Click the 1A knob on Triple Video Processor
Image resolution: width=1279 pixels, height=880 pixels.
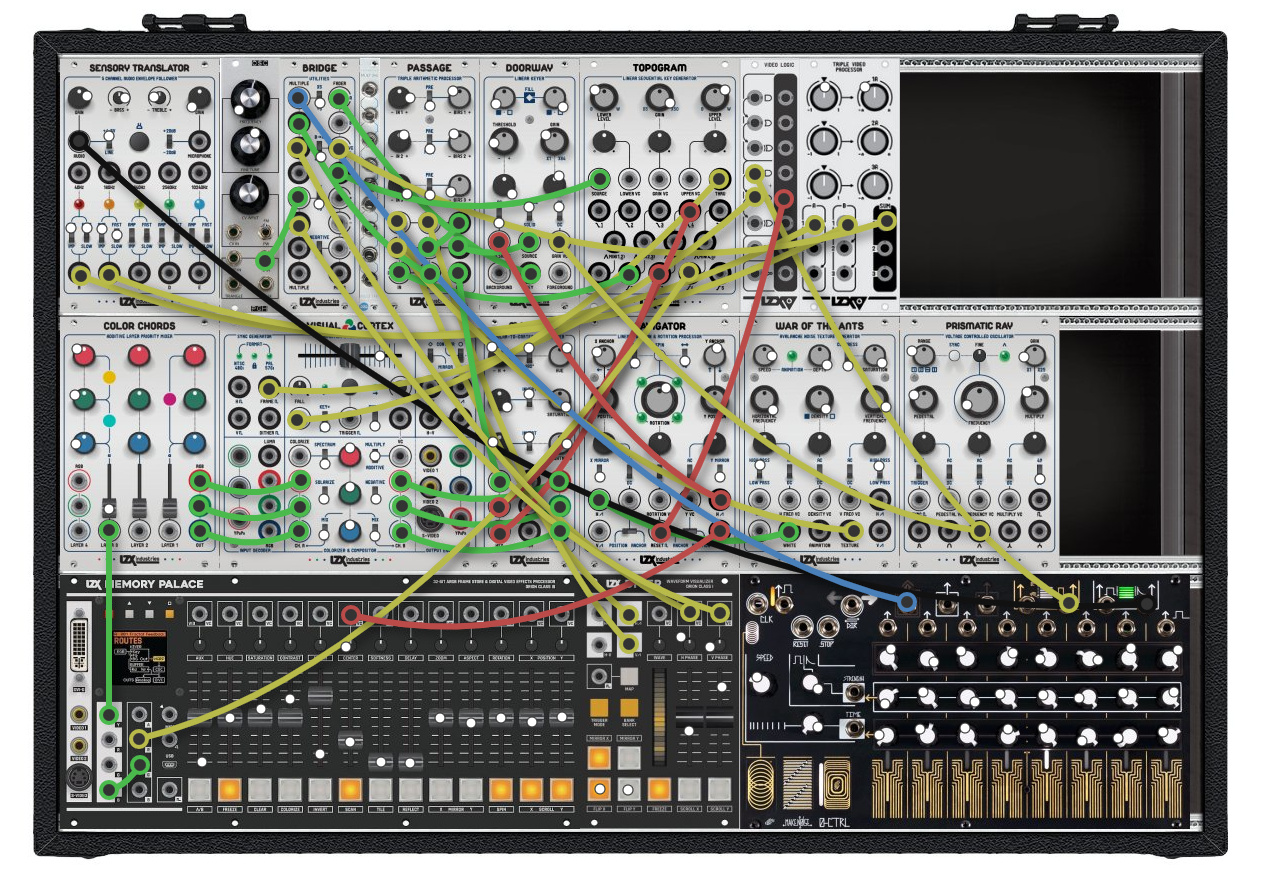click(x=873, y=96)
